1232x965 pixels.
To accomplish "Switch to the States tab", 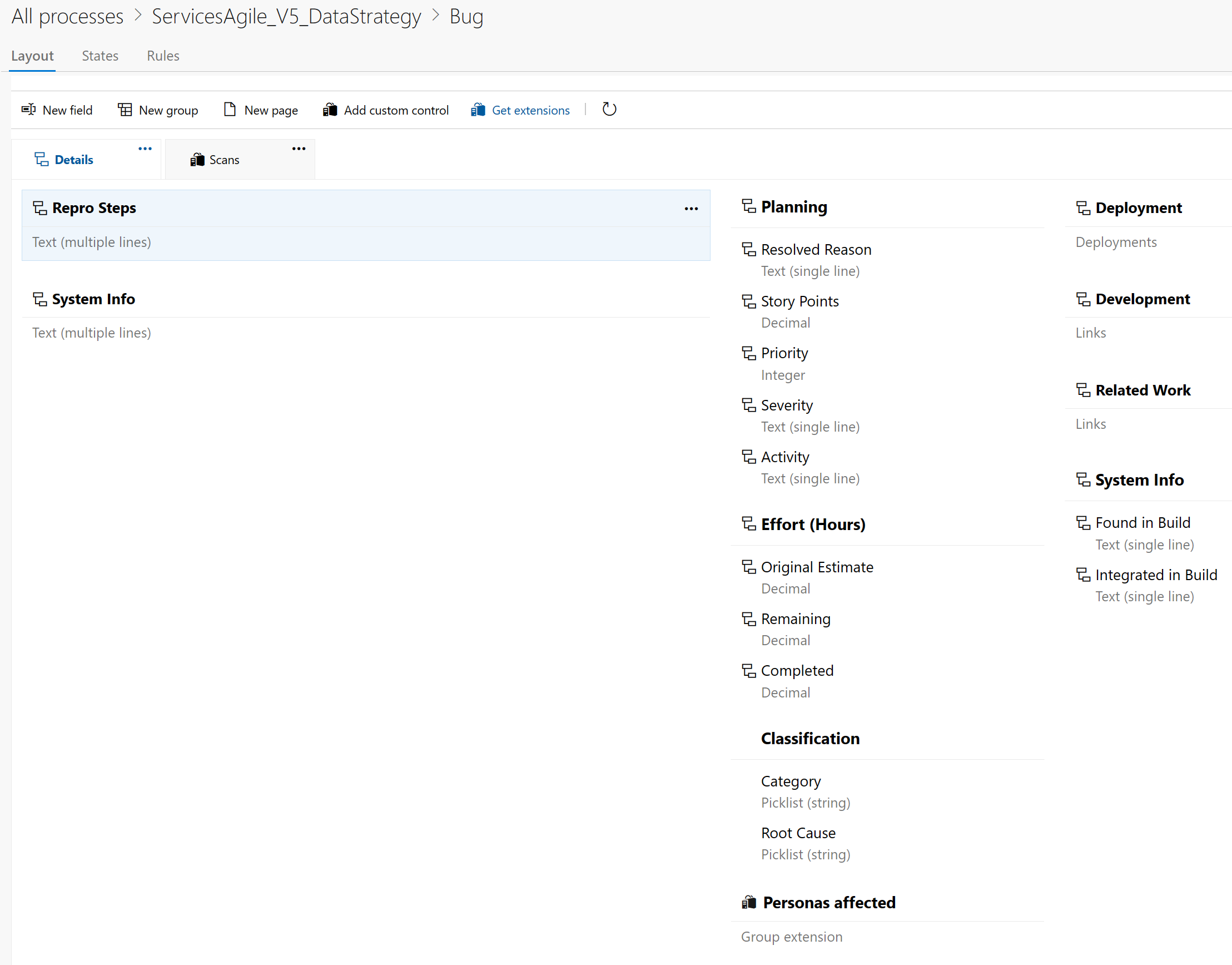I will point(100,56).
